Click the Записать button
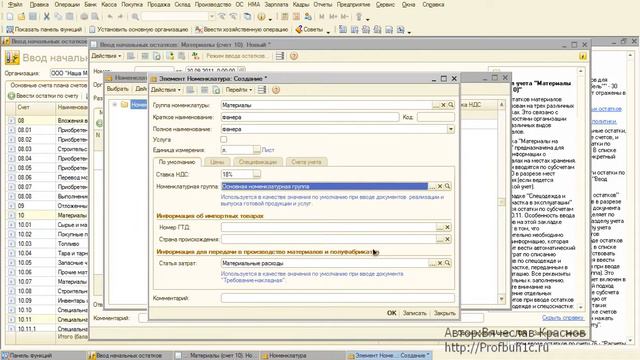The height and width of the screenshot is (360, 640). [x=414, y=313]
